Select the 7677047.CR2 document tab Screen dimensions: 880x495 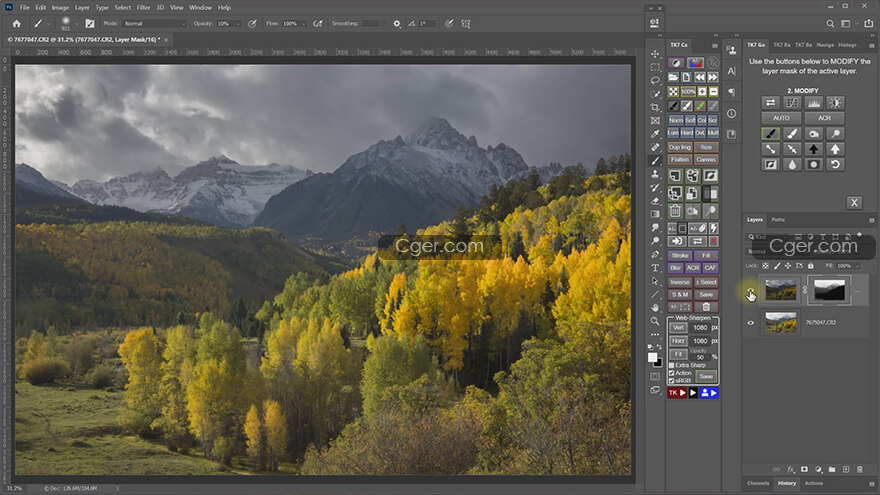tap(84, 40)
